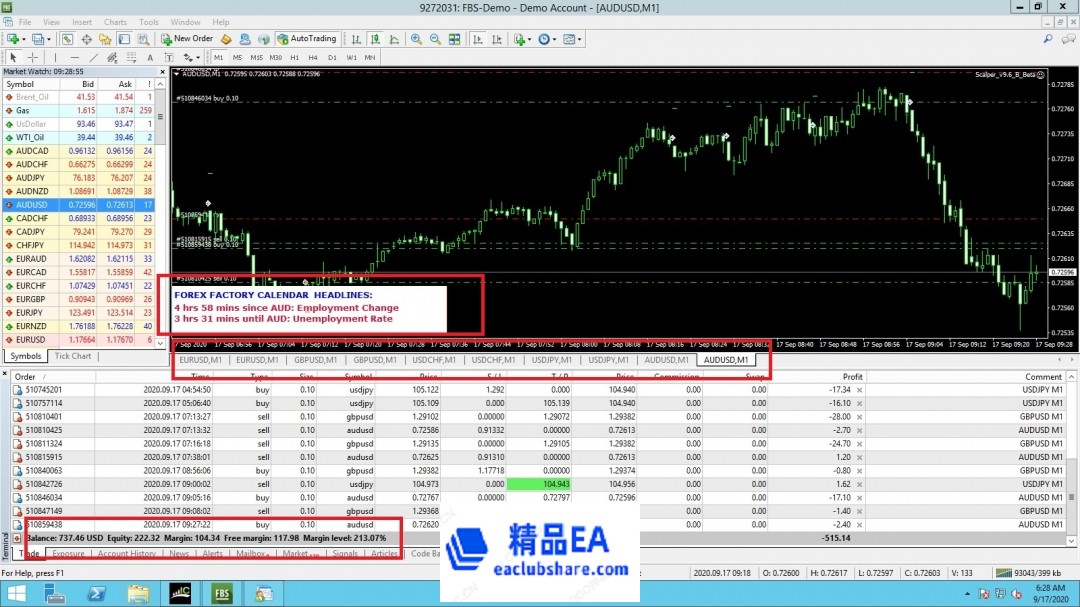Zoom out the chart

click(435, 39)
